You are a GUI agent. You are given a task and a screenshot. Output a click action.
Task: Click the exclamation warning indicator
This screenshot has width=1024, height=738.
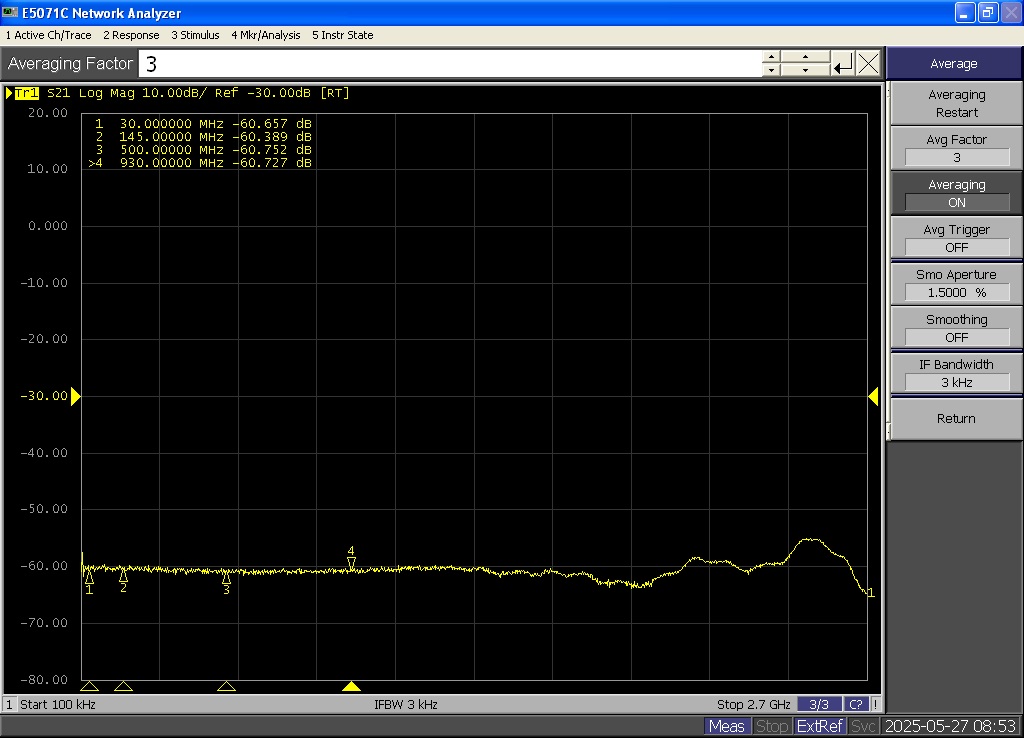click(x=875, y=705)
